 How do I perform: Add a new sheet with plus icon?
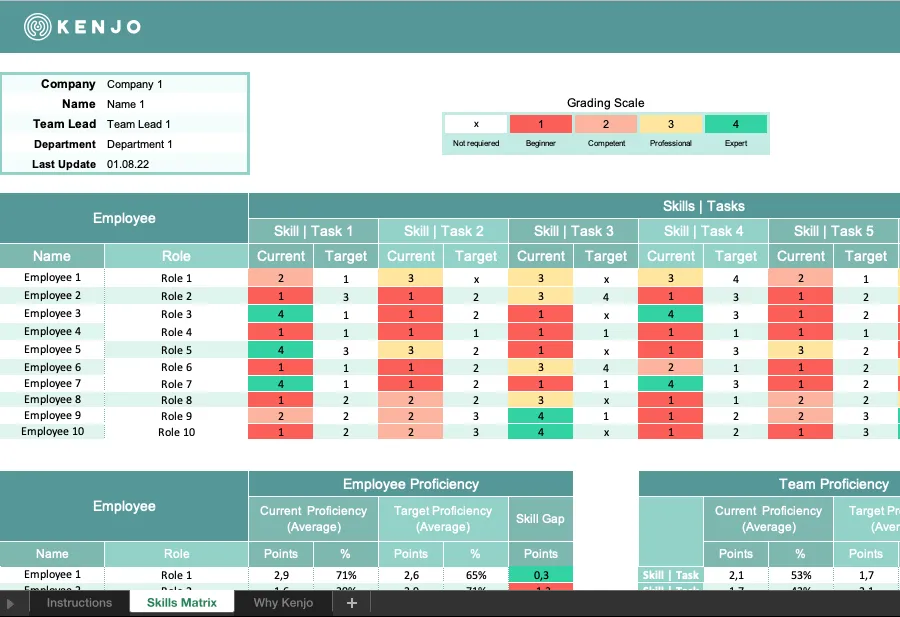click(352, 603)
